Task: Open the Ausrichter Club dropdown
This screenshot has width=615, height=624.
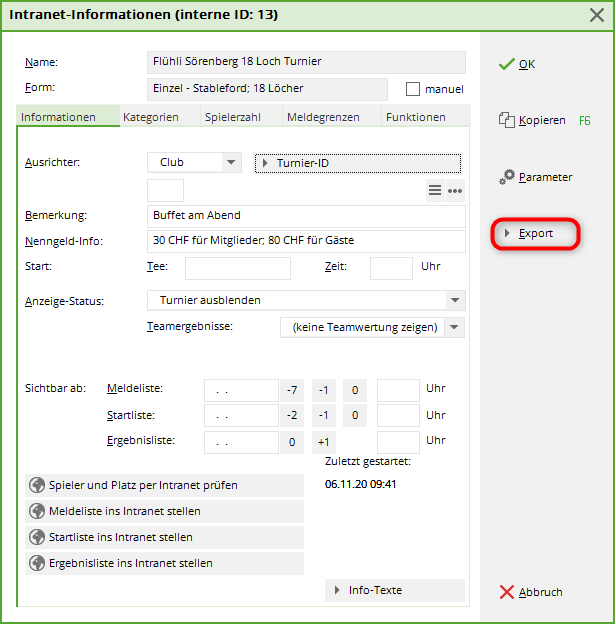Action: [231, 163]
